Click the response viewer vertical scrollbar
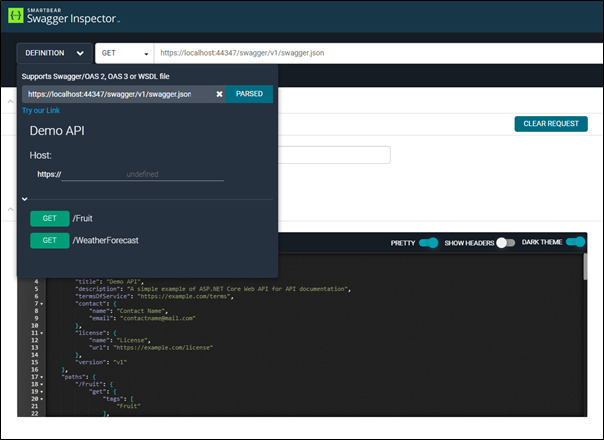This screenshot has width=604, height=440. point(585,267)
